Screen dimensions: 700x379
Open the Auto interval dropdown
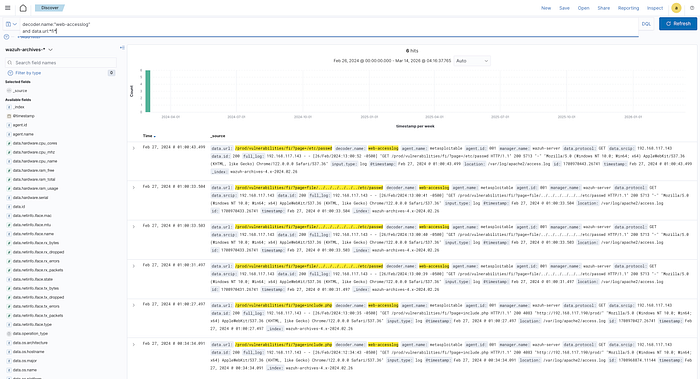point(472,61)
